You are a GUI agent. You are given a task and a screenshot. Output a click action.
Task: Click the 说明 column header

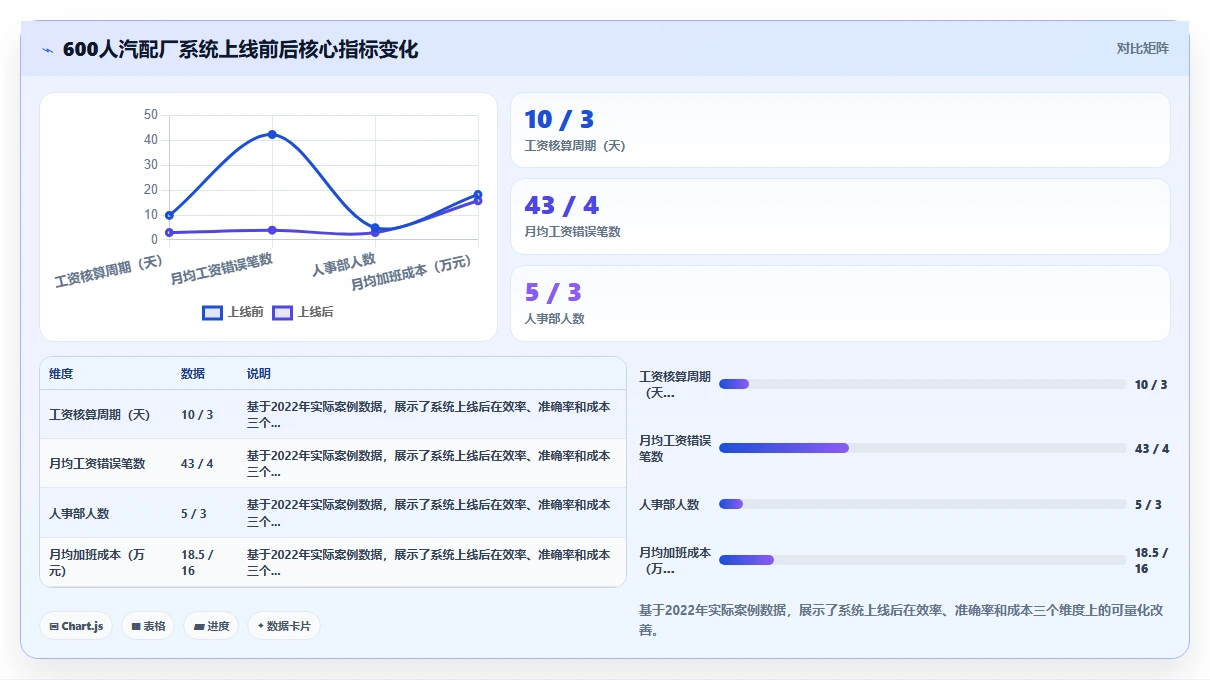tap(259, 374)
